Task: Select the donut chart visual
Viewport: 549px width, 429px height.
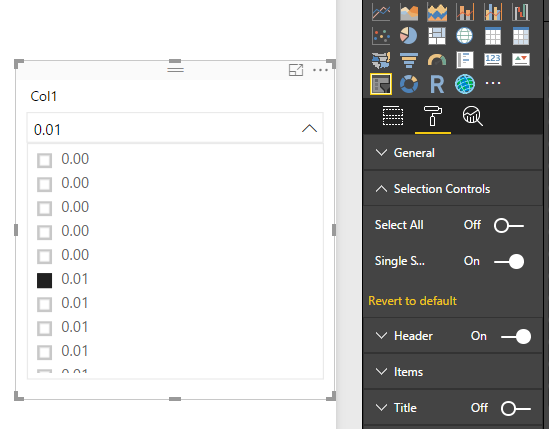Action: coord(409,84)
